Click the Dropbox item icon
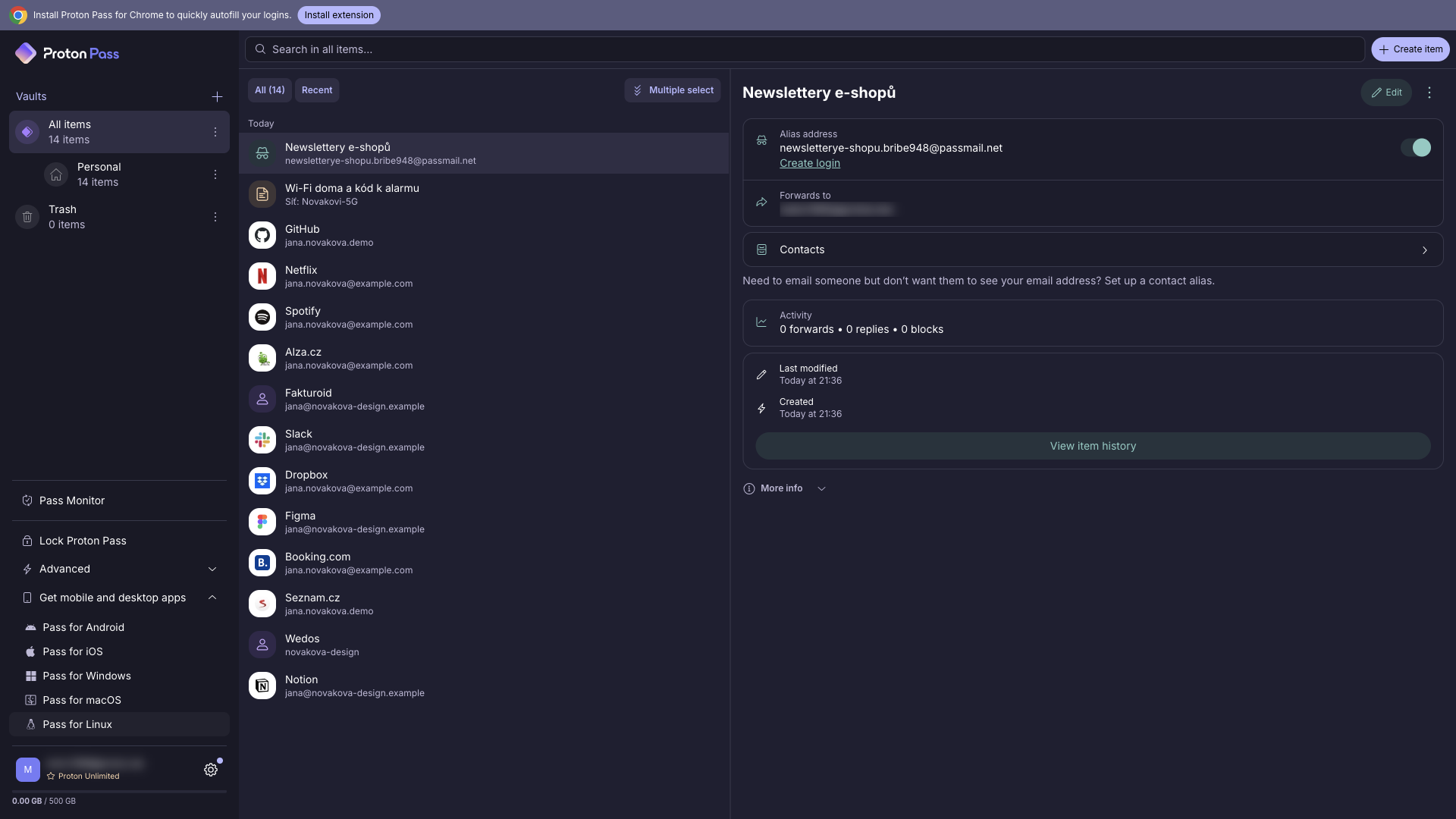Screen dimensions: 1456x819 coord(262,481)
